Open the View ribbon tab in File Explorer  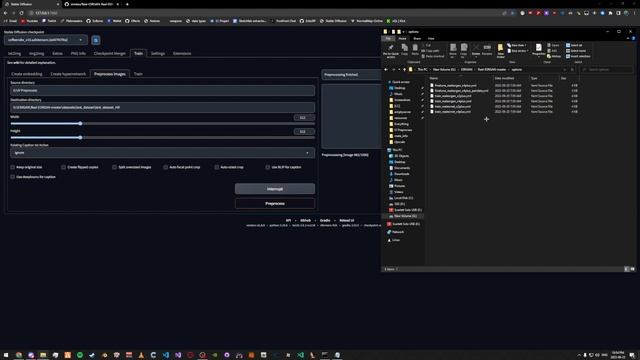[431, 38]
